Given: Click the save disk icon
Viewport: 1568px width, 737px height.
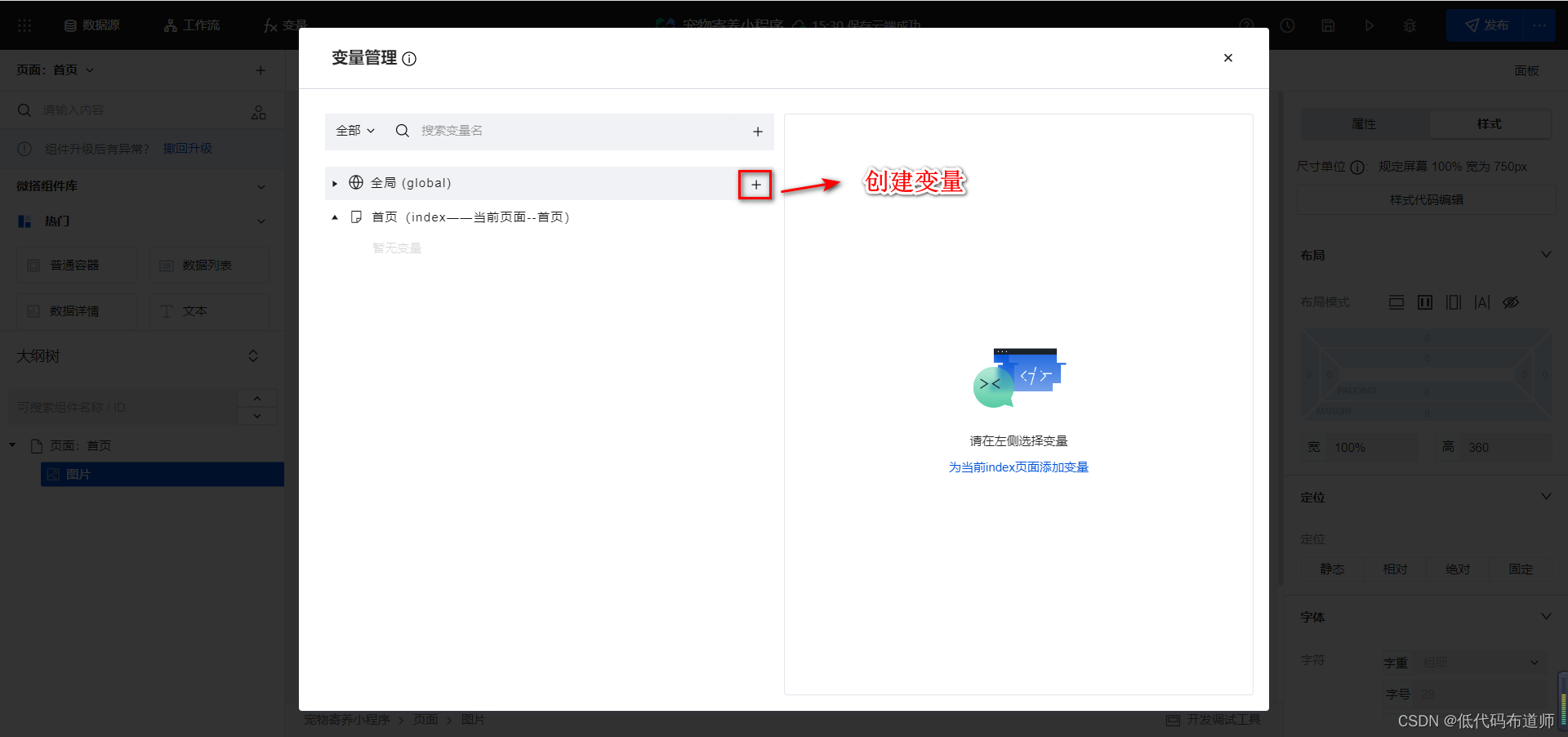Looking at the screenshot, I should coord(1328,25).
